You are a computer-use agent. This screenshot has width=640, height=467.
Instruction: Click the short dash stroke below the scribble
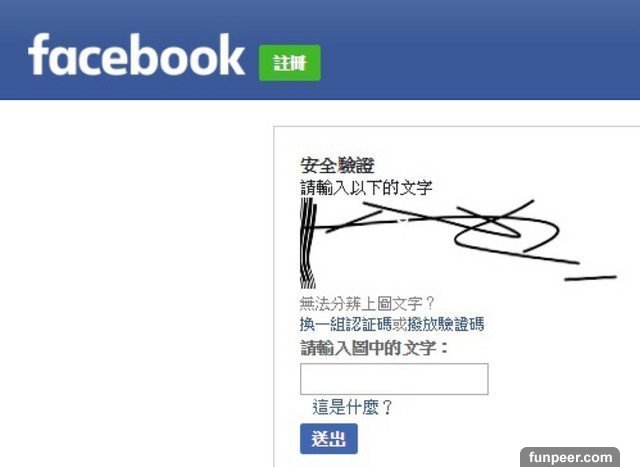590,278
